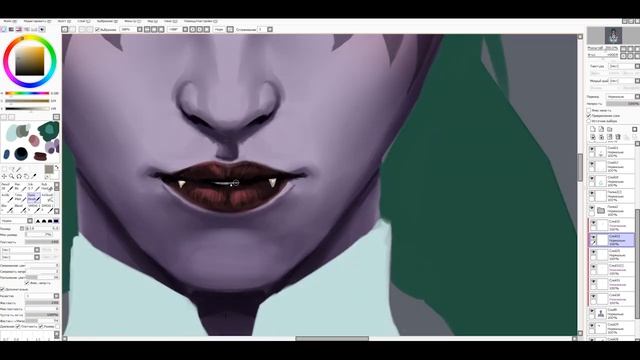Open the Layer (Слой) menu
The height and width of the screenshot is (360, 640).
84,21
